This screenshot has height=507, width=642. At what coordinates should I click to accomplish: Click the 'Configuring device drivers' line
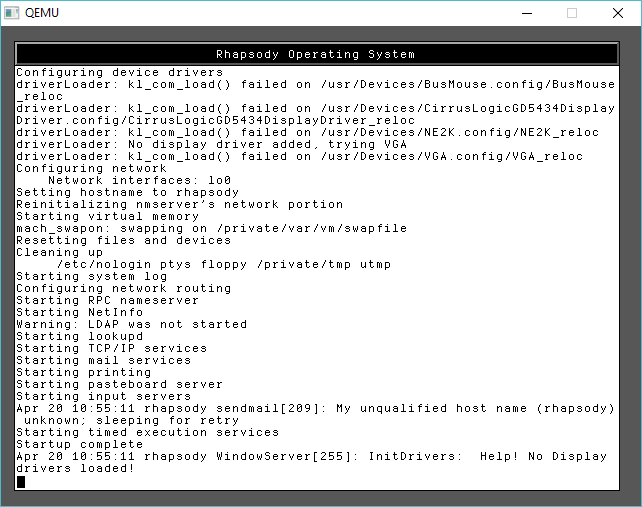tap(120, 72)
